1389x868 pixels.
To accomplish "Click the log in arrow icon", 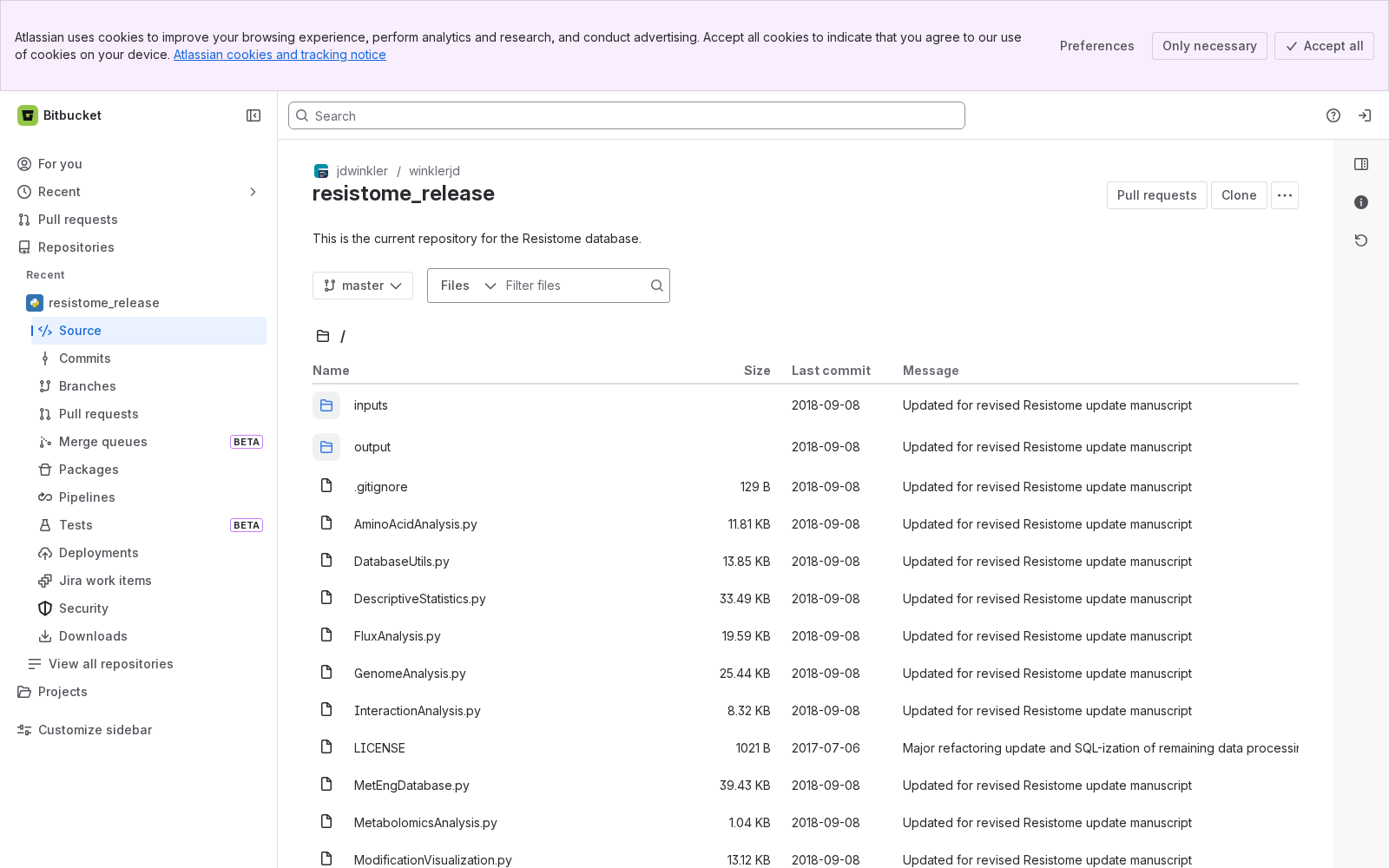I will 1365,115.
